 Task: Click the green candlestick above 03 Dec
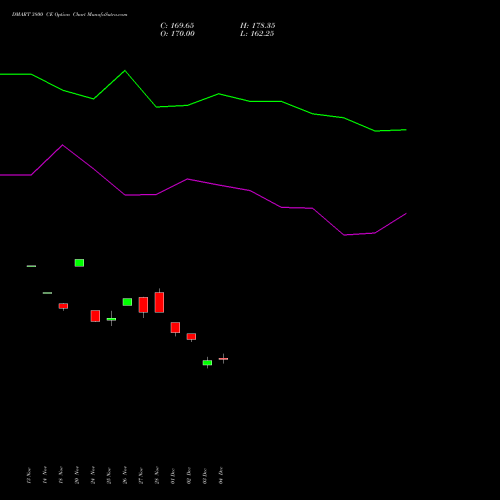tap(207, 362)
